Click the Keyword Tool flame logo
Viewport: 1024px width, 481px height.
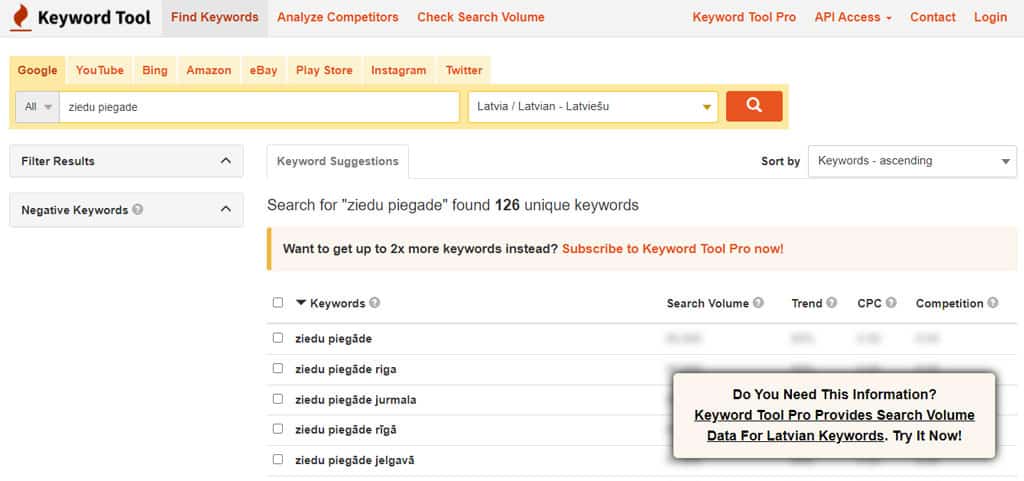pos(21,18)
